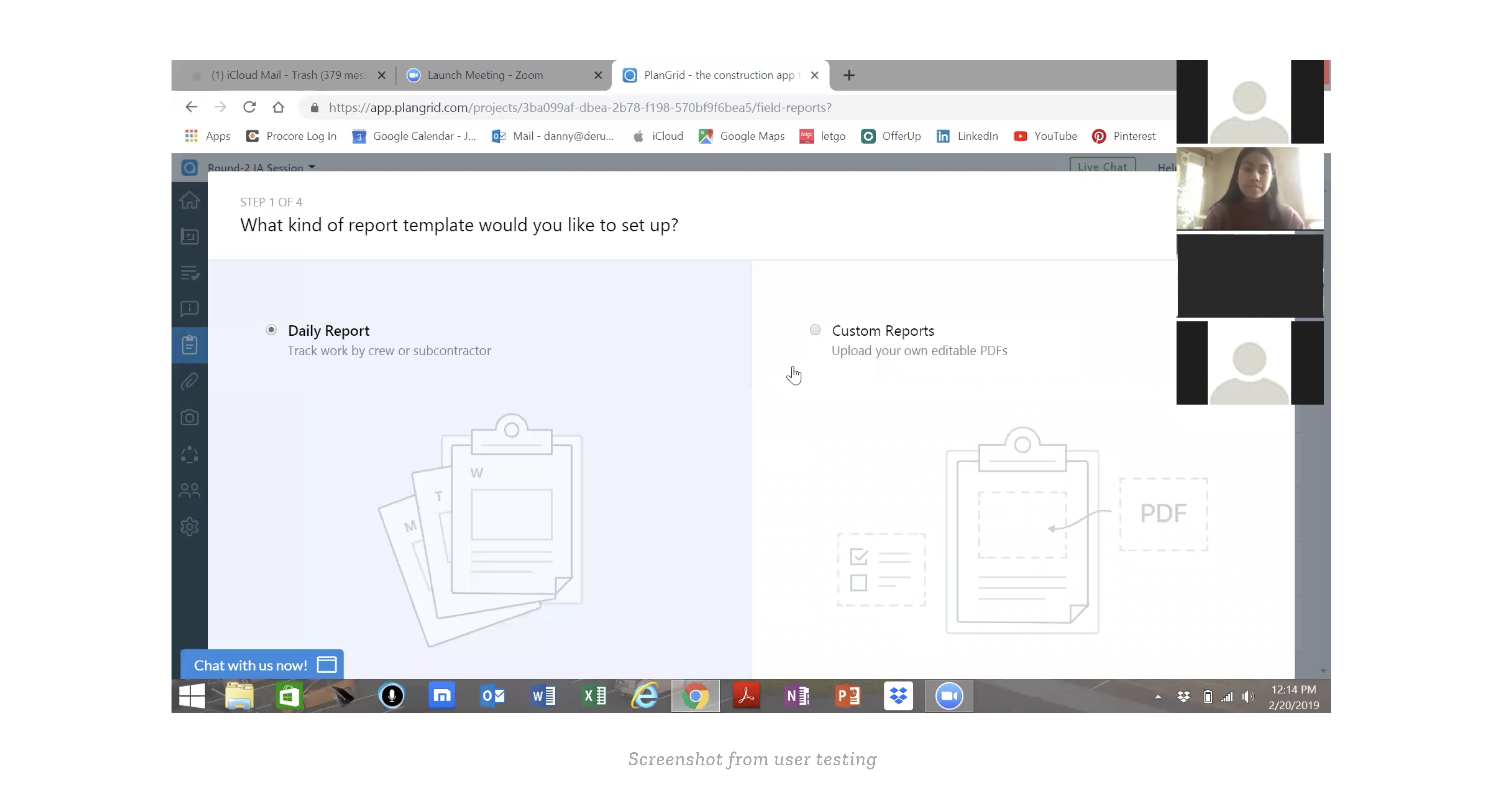Click Chat with us now button
This screenshot has width=1505, height=812.
262,665
